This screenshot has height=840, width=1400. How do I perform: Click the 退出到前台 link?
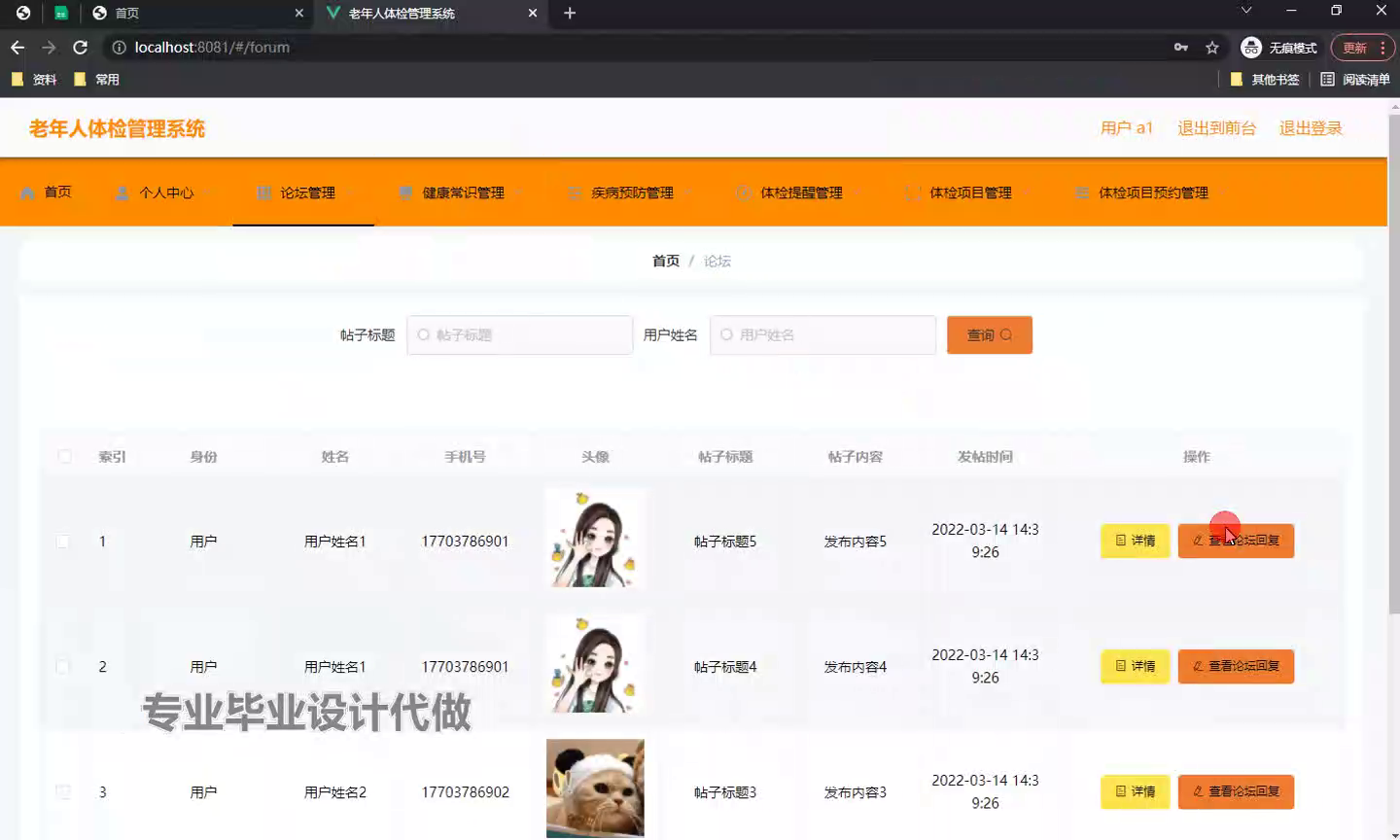point(1216,128)
